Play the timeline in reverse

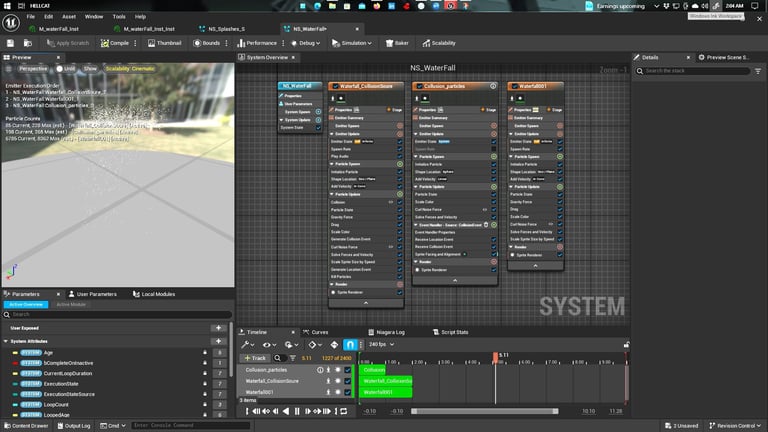tap(286, 411)
